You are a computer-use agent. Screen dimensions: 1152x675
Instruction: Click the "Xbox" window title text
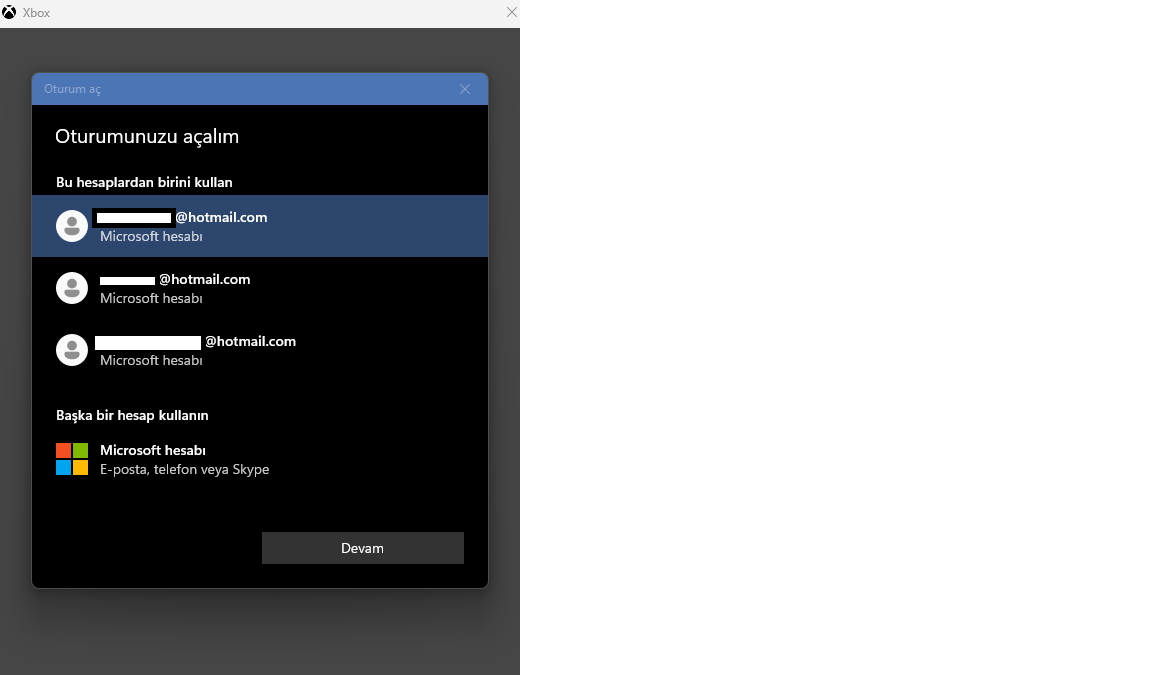[x=36, y=13]
